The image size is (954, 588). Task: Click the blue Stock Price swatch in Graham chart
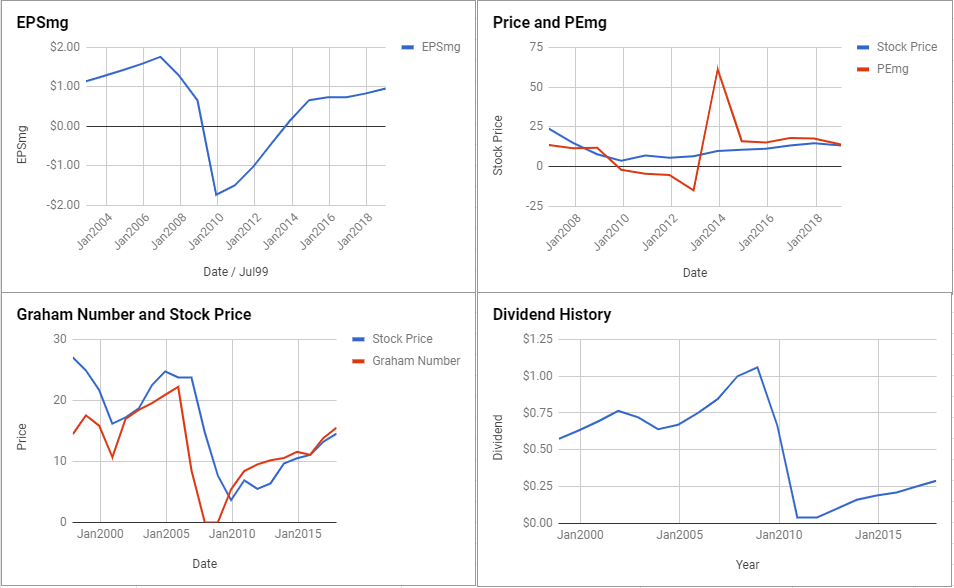click(358, 339)
